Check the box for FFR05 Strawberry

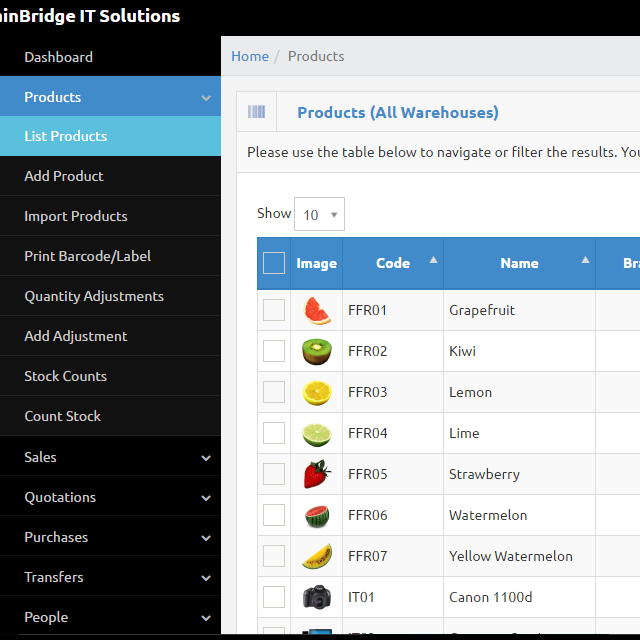click(274, 474)
